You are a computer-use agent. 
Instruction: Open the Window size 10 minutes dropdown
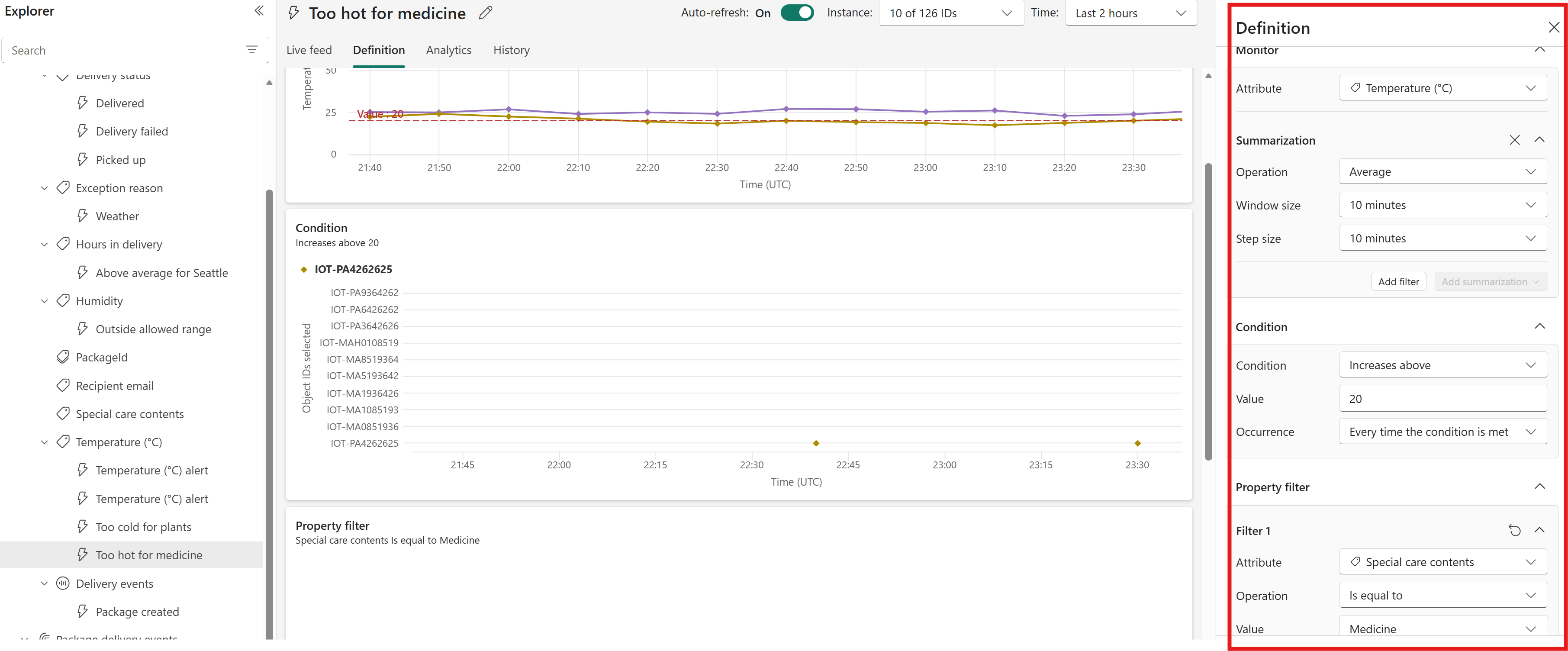pos(1442,205)
